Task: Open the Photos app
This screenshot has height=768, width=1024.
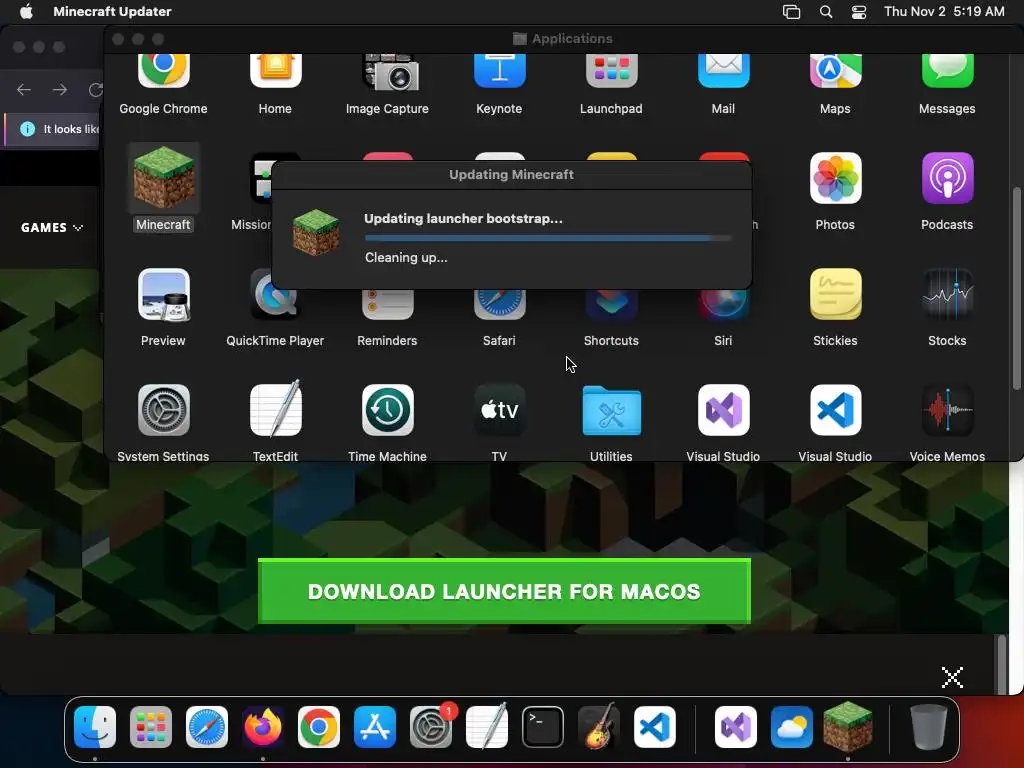Action: [x=835, y=178]
